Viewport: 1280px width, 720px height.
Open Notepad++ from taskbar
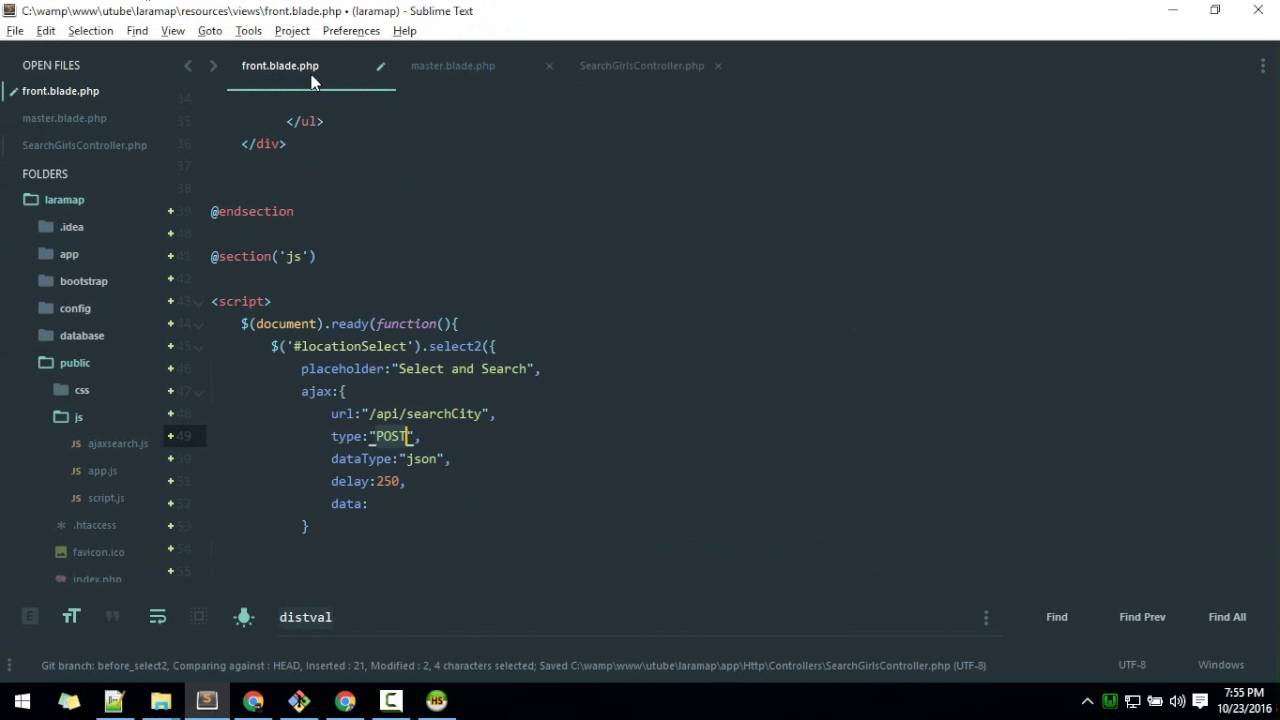[114, 701]
